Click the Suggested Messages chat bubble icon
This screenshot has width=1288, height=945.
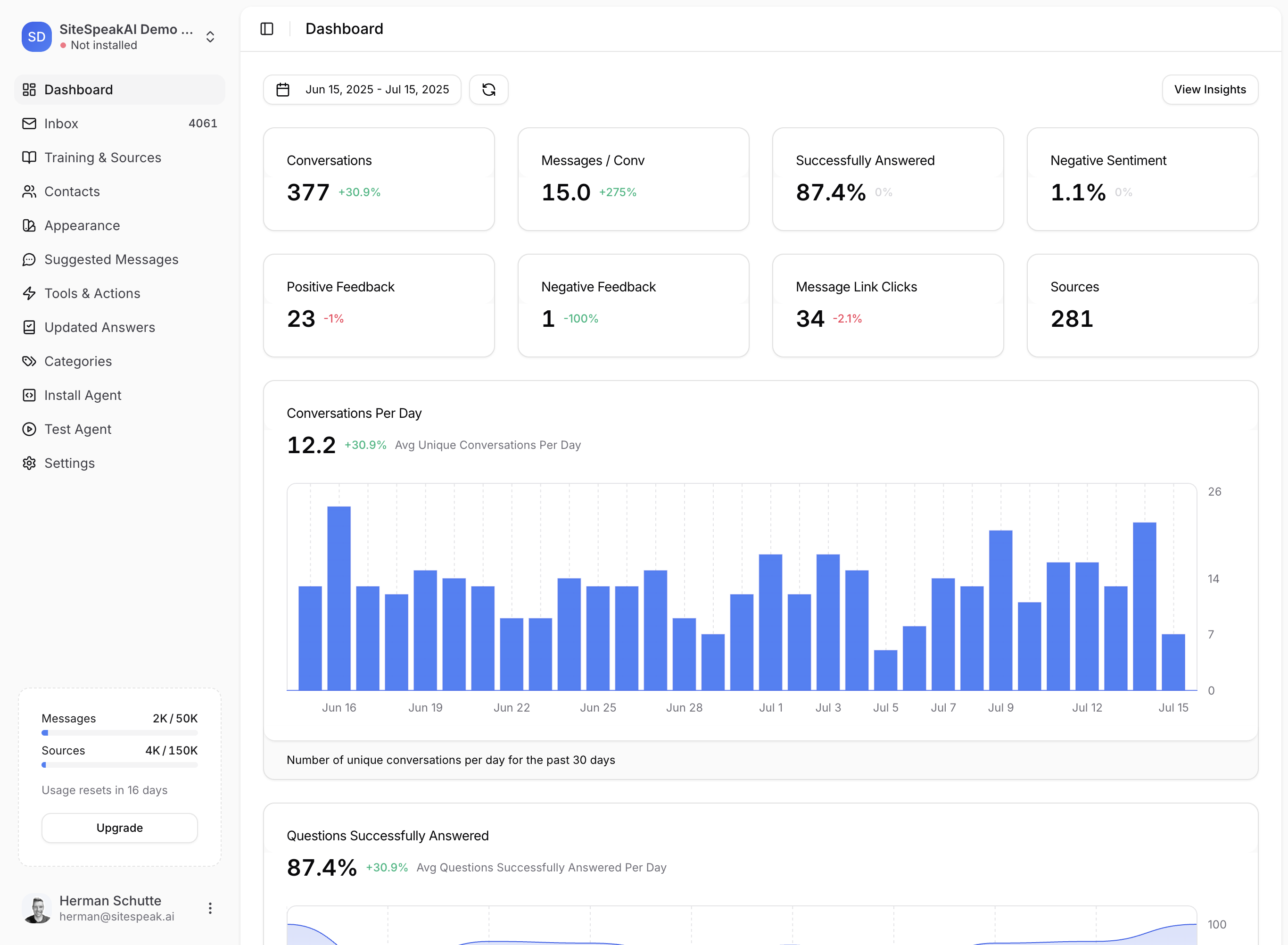[29, 260]
